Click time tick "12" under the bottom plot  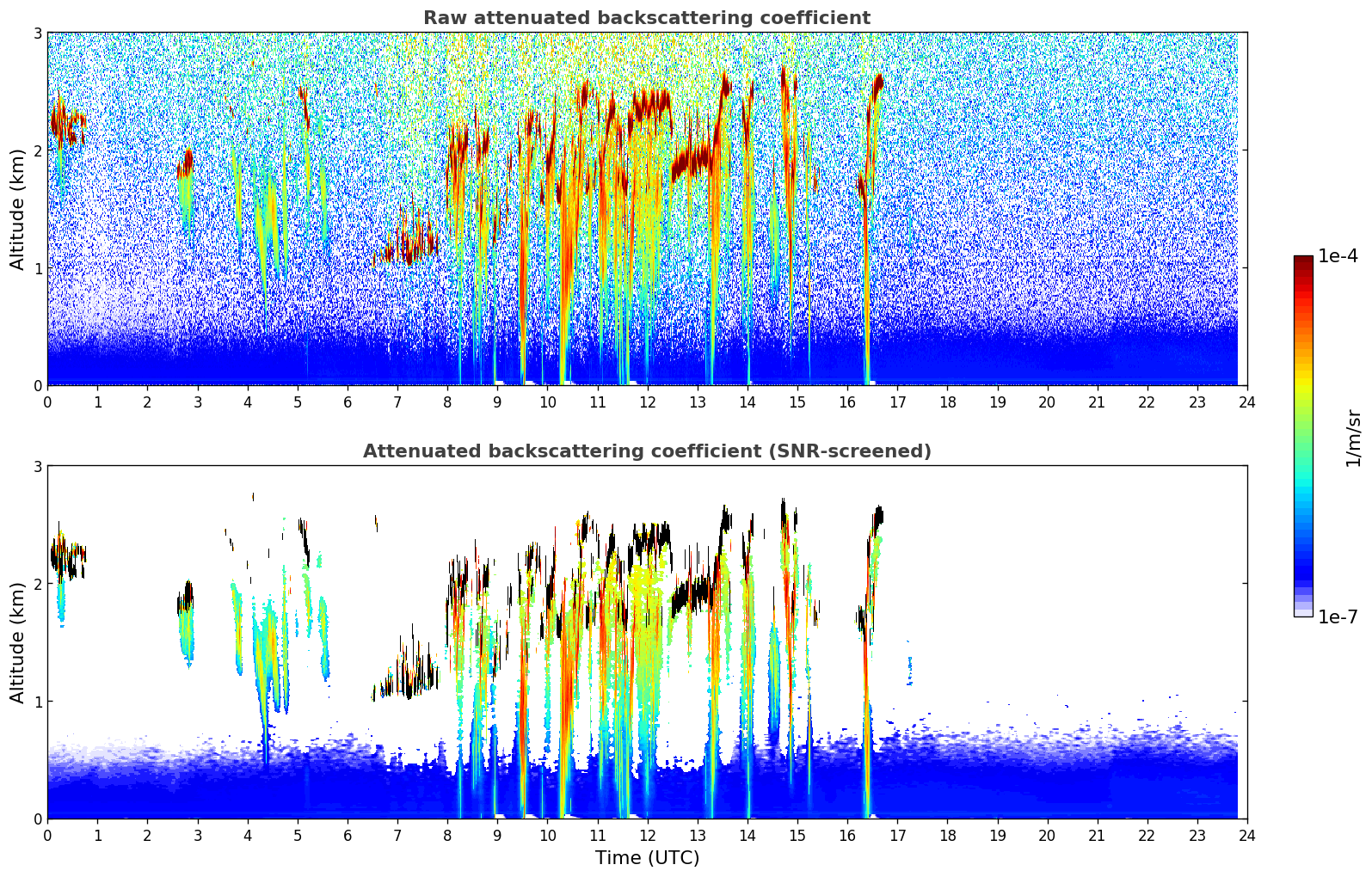click(x=647, y=835)
